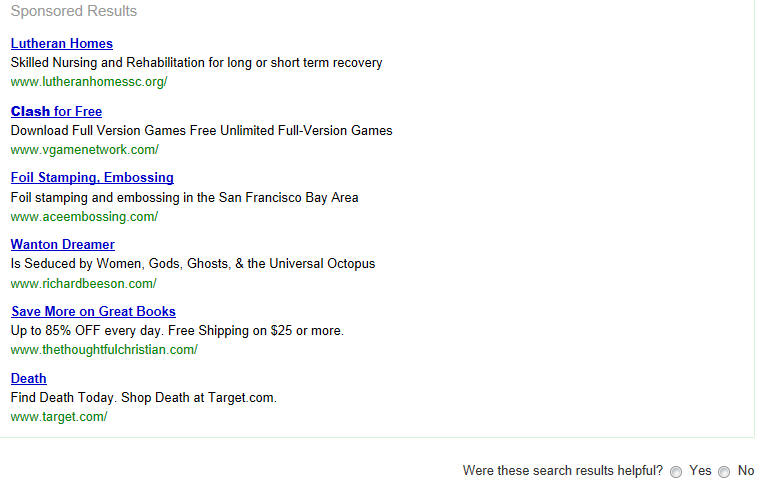Select Yes radio for helpful results

(x=676, y=472)
